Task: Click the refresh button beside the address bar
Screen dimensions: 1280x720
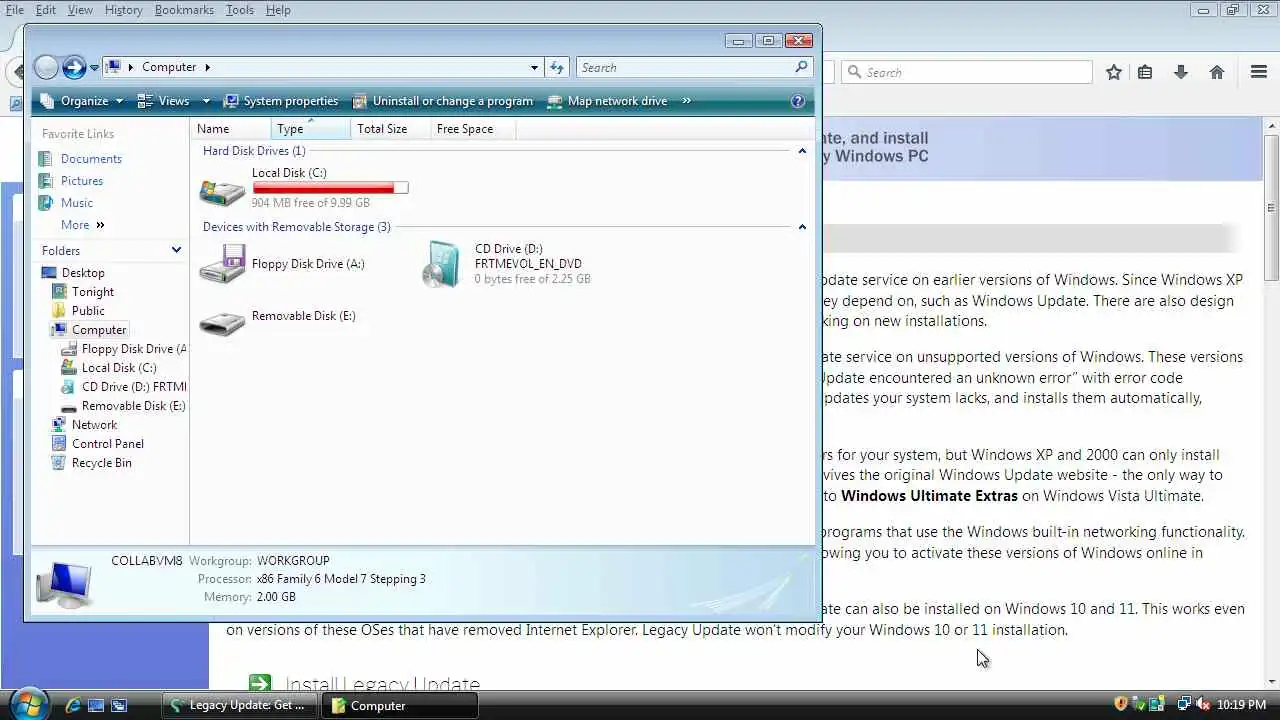Action: click(558, 67)
